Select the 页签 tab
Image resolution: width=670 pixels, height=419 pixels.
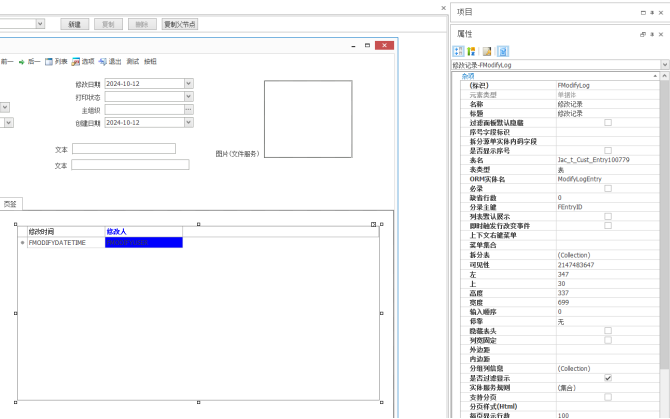click(x=9, y=203)
